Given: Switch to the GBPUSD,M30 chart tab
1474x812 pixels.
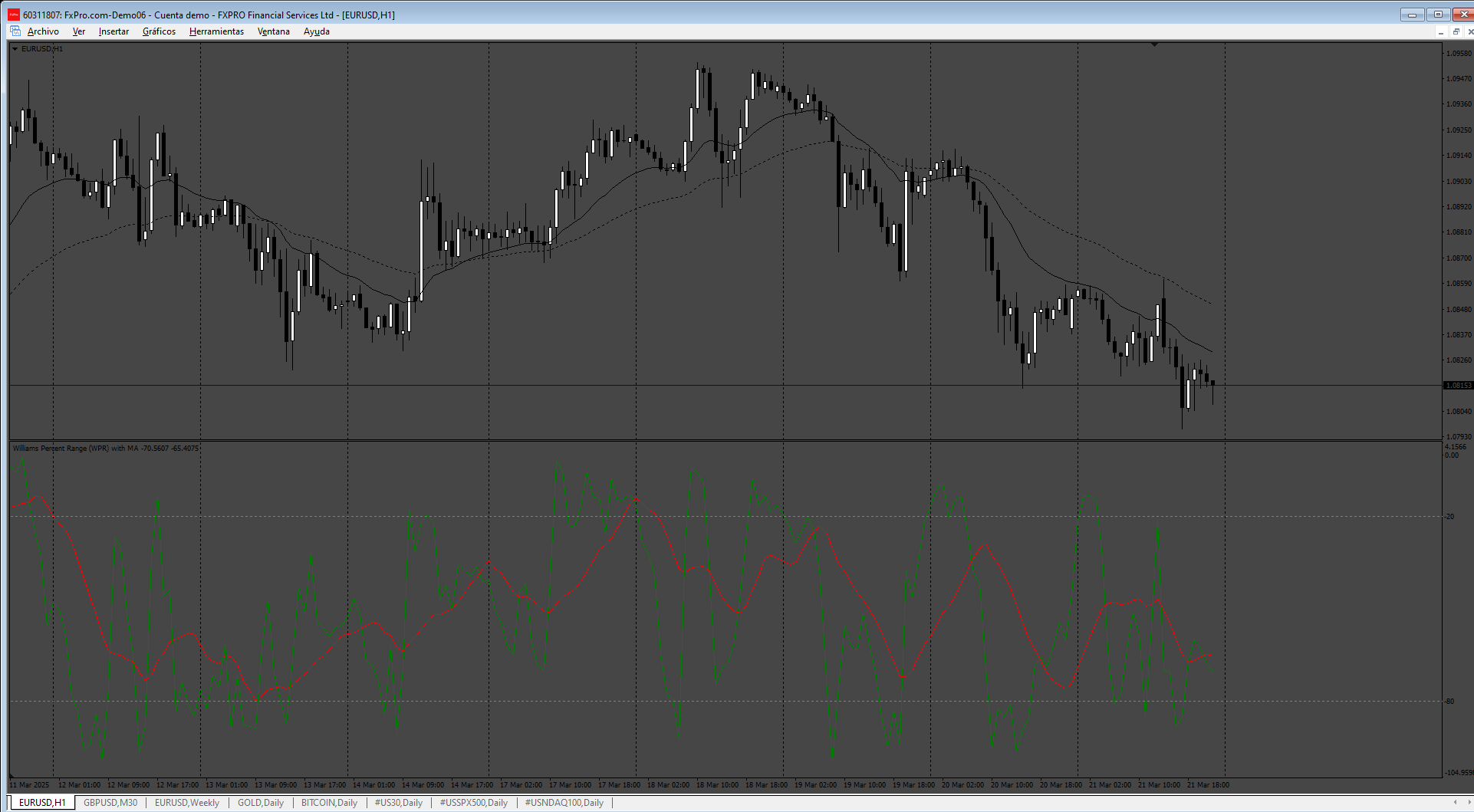Looking at the screenshot, I should 110,803.
